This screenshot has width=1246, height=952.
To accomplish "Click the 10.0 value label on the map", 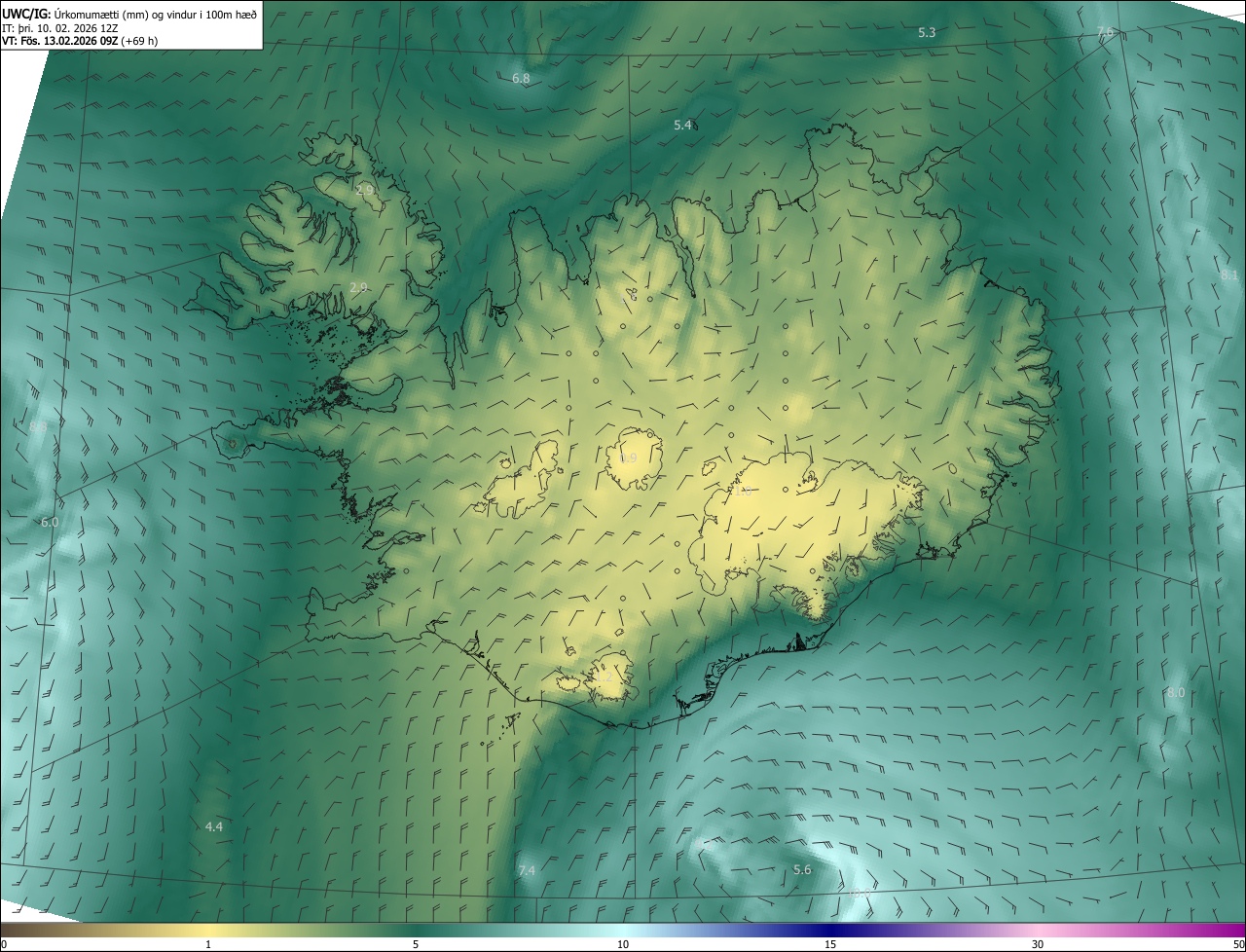I will [x=860, y=892].
